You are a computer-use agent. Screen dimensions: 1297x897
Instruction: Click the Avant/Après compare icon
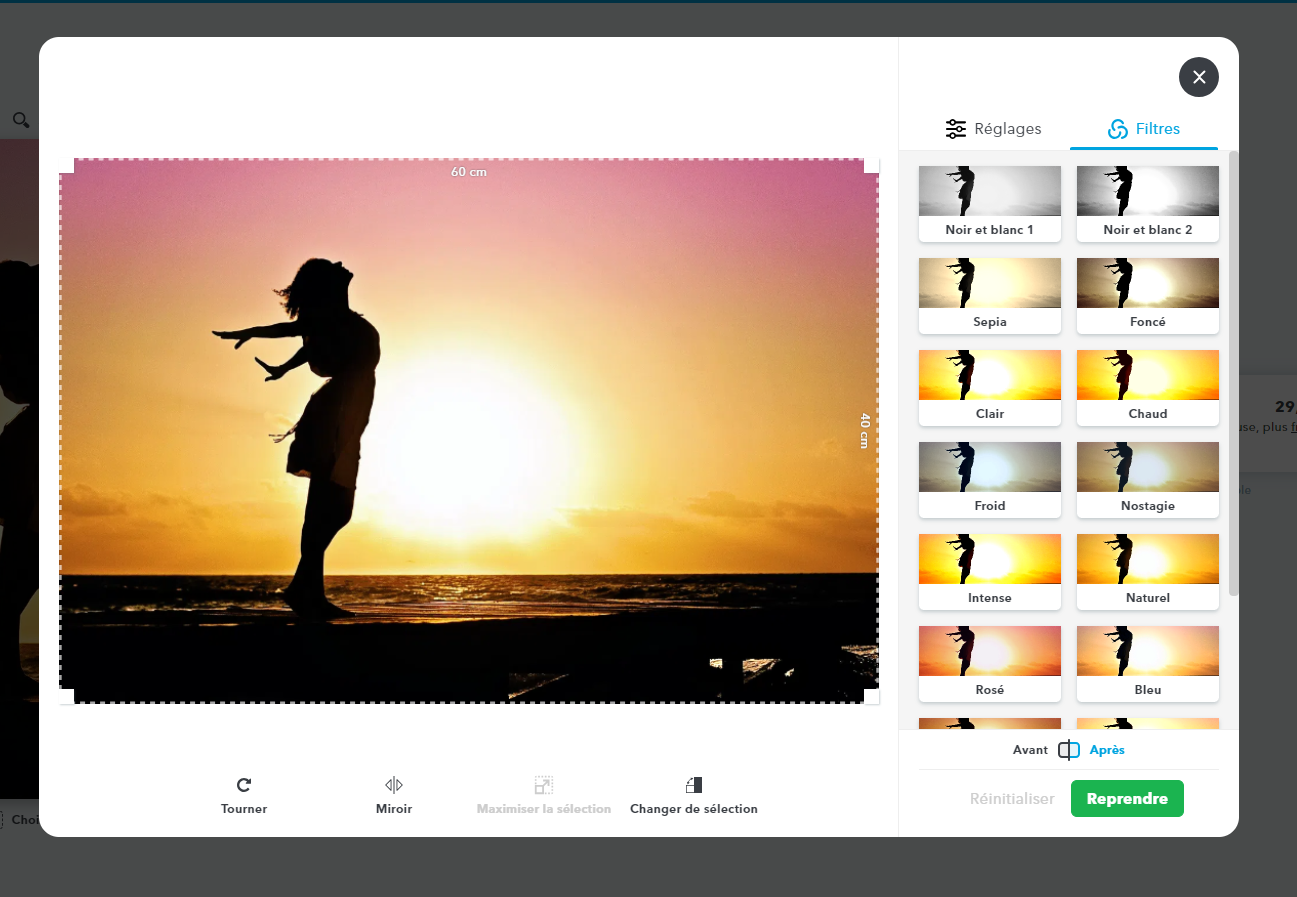1069,750
